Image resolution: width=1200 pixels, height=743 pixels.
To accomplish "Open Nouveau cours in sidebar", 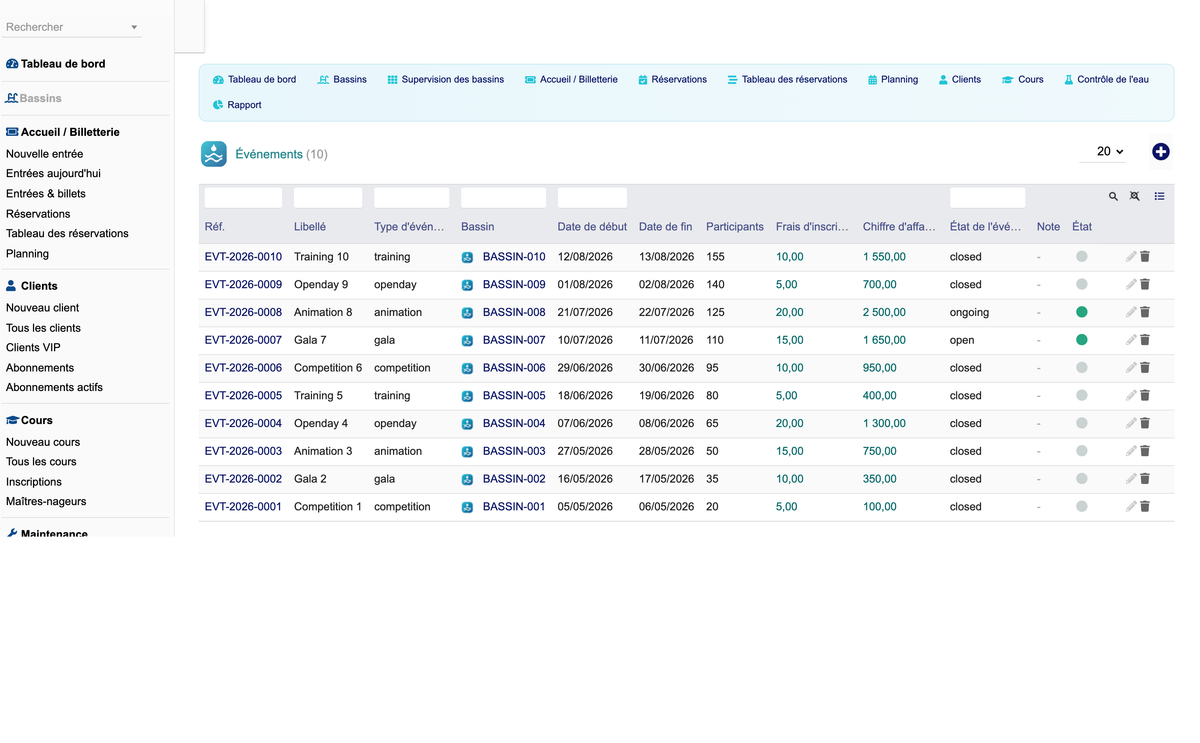I will pos(43,442).
